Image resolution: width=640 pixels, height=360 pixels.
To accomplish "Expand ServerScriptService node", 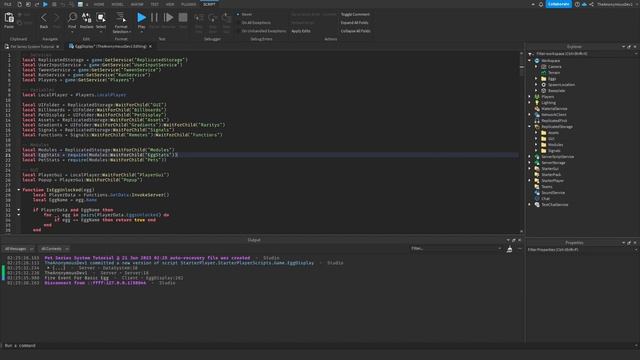I will tap(530, 157).
